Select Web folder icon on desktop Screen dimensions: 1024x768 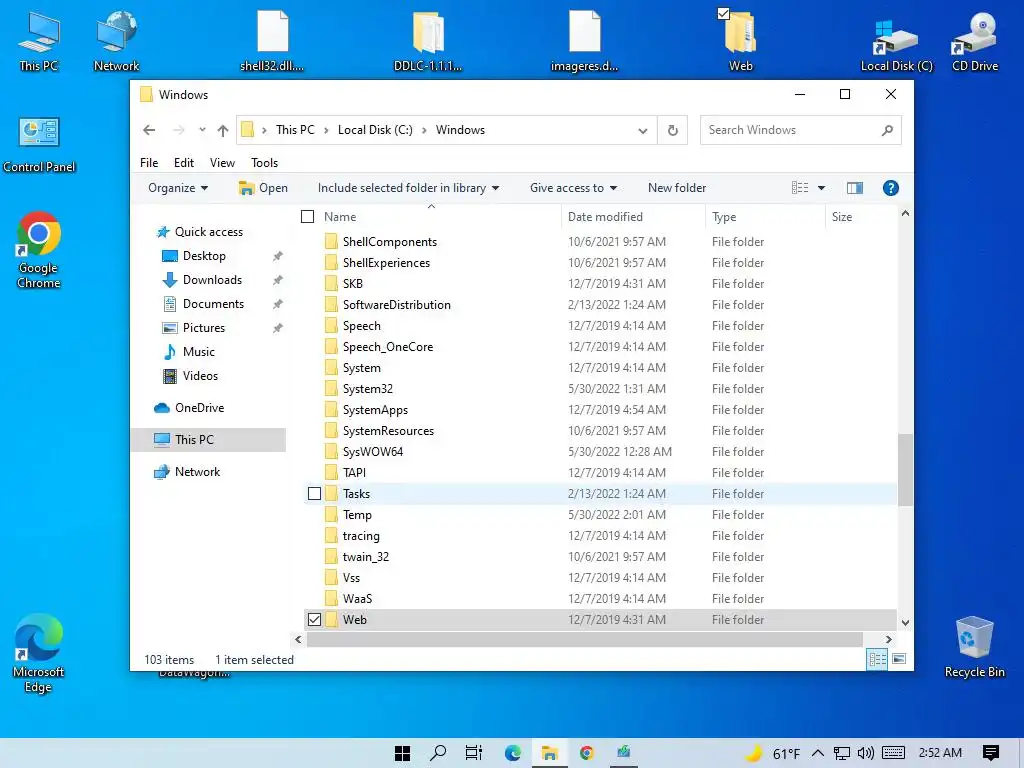741,41
